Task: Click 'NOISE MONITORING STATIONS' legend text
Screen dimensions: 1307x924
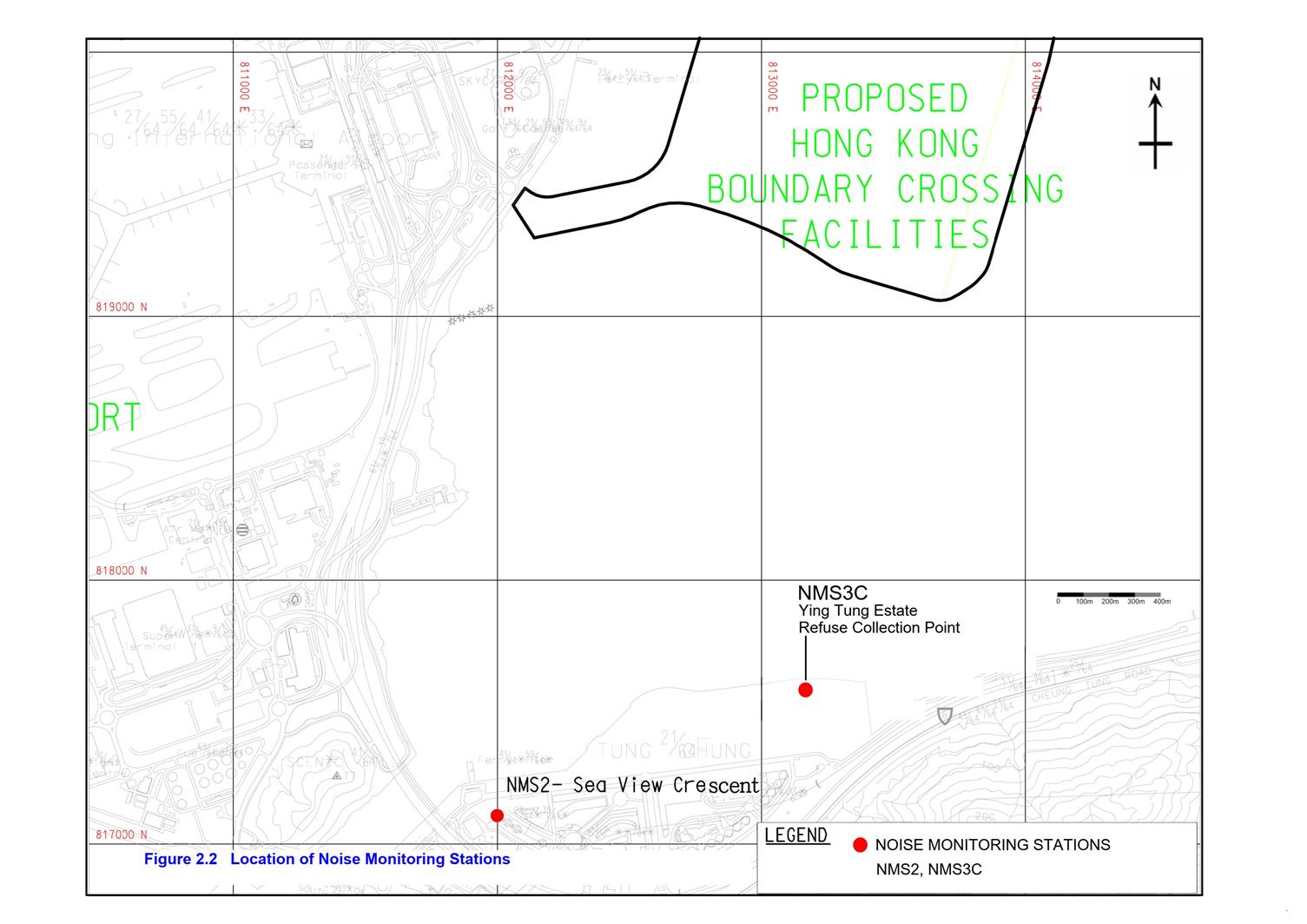Action: [x=993, y=845]
